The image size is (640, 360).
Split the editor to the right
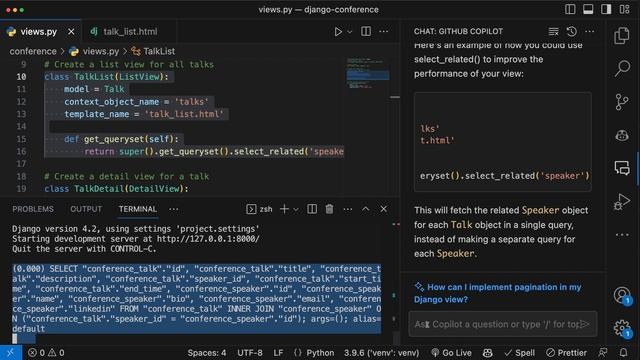pos(366,31)
